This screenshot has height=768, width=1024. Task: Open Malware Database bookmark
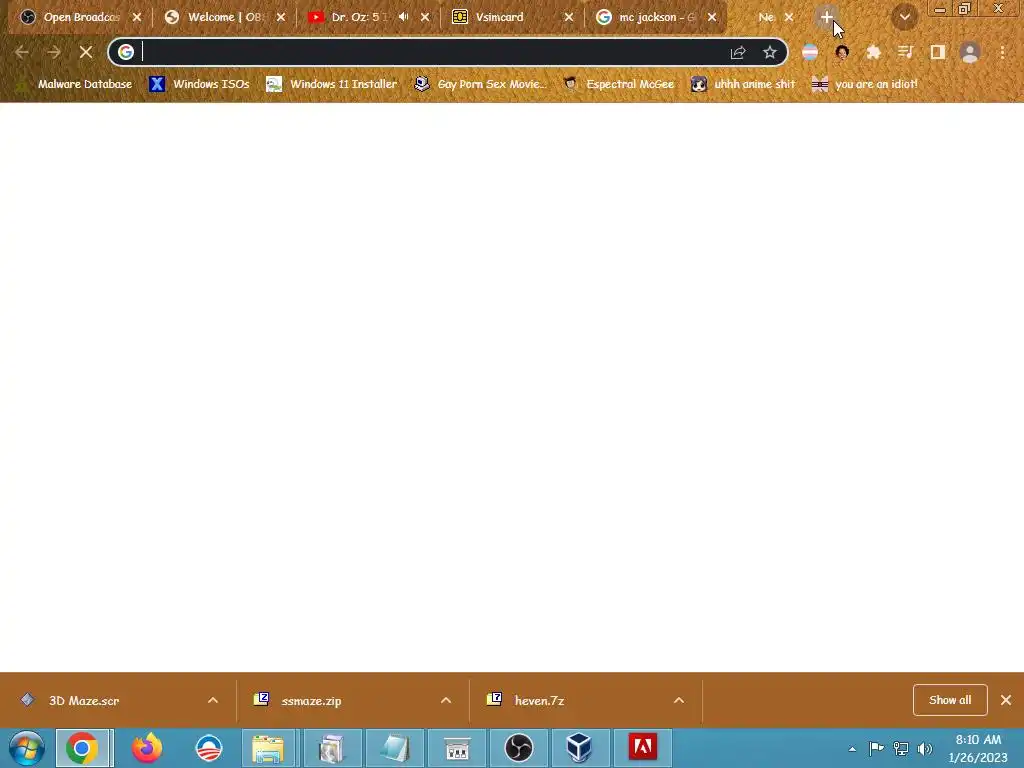tap(74, 84)
